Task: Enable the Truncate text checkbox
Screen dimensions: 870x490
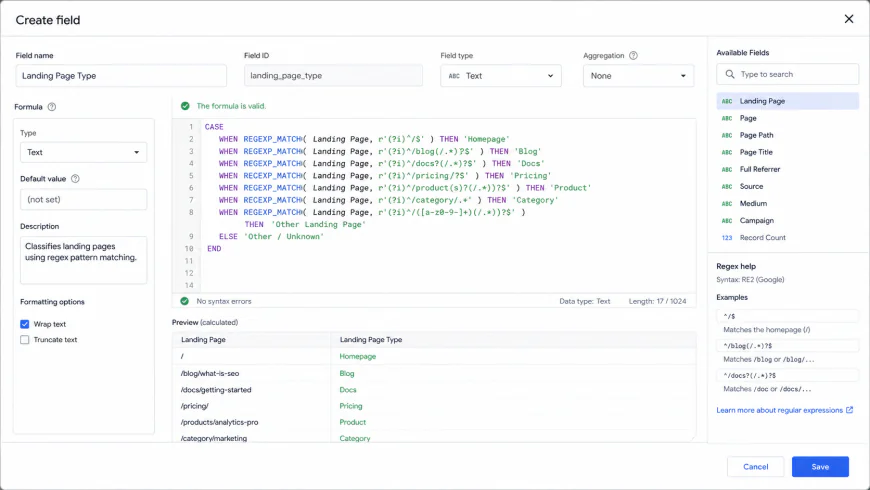Action: coord(24,340)
